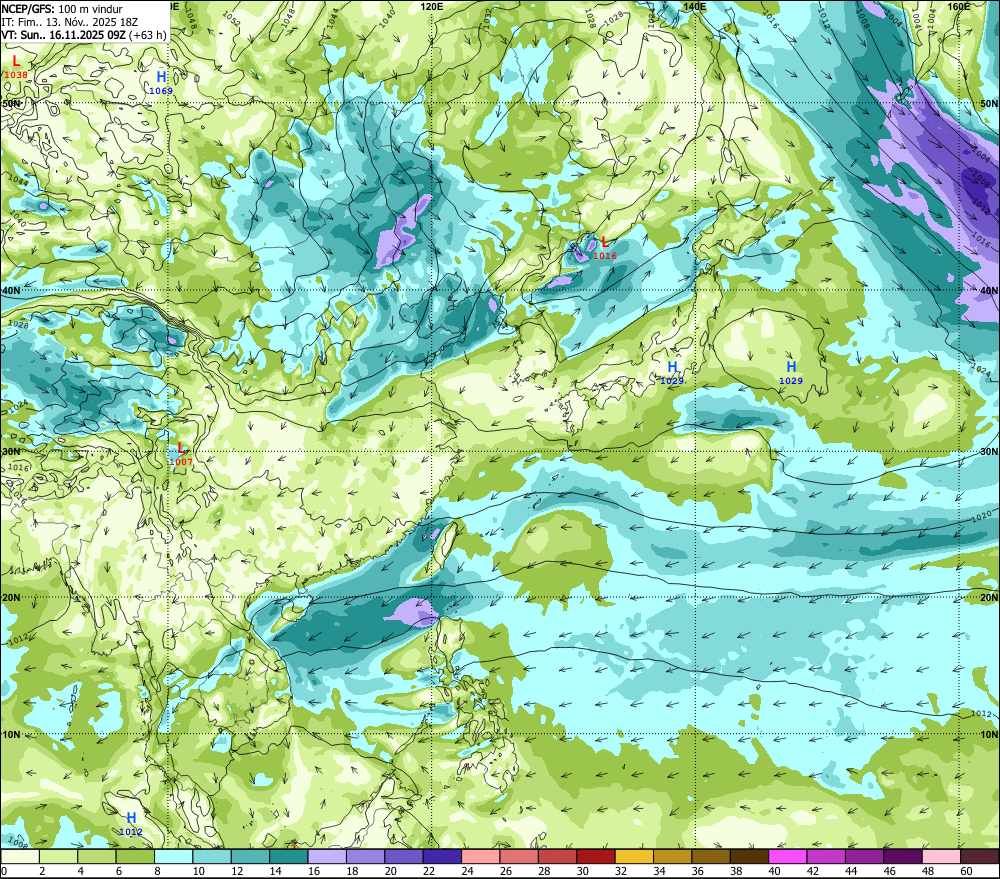Click the legend value 32
This screenshot has height=879, width=1000.
(x=621, y=871)
